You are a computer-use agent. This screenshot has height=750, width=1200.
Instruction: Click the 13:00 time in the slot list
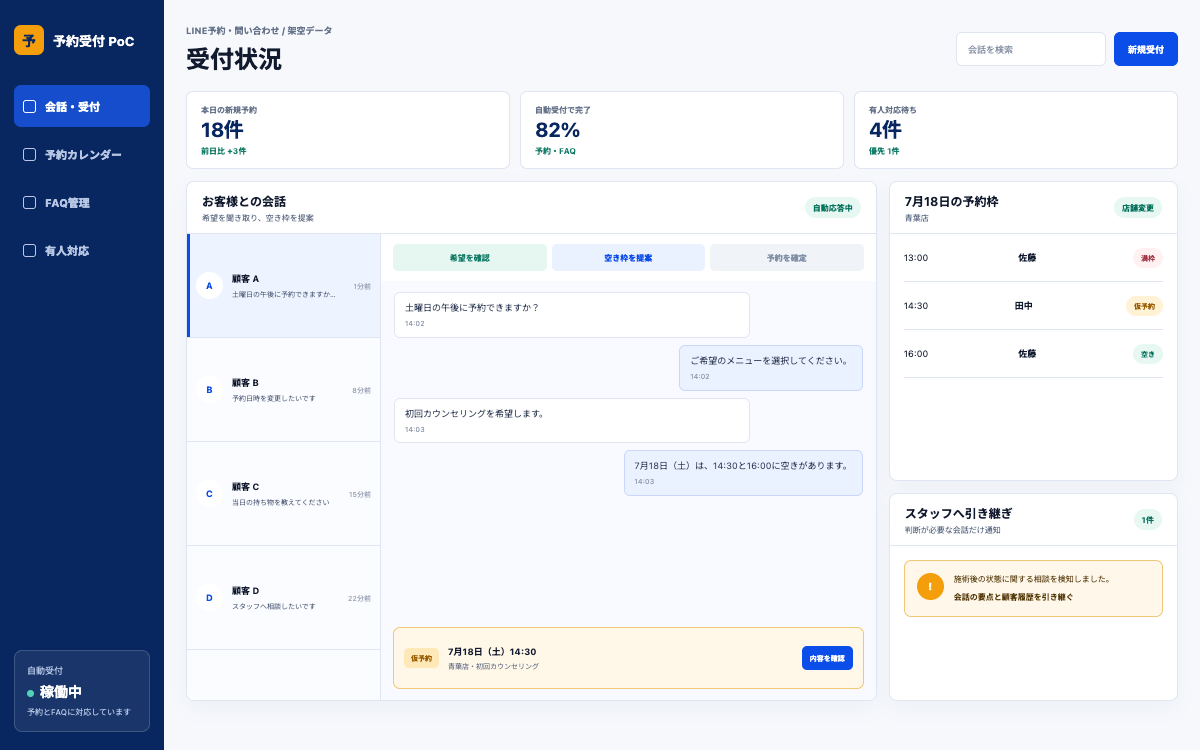(916, 258)
